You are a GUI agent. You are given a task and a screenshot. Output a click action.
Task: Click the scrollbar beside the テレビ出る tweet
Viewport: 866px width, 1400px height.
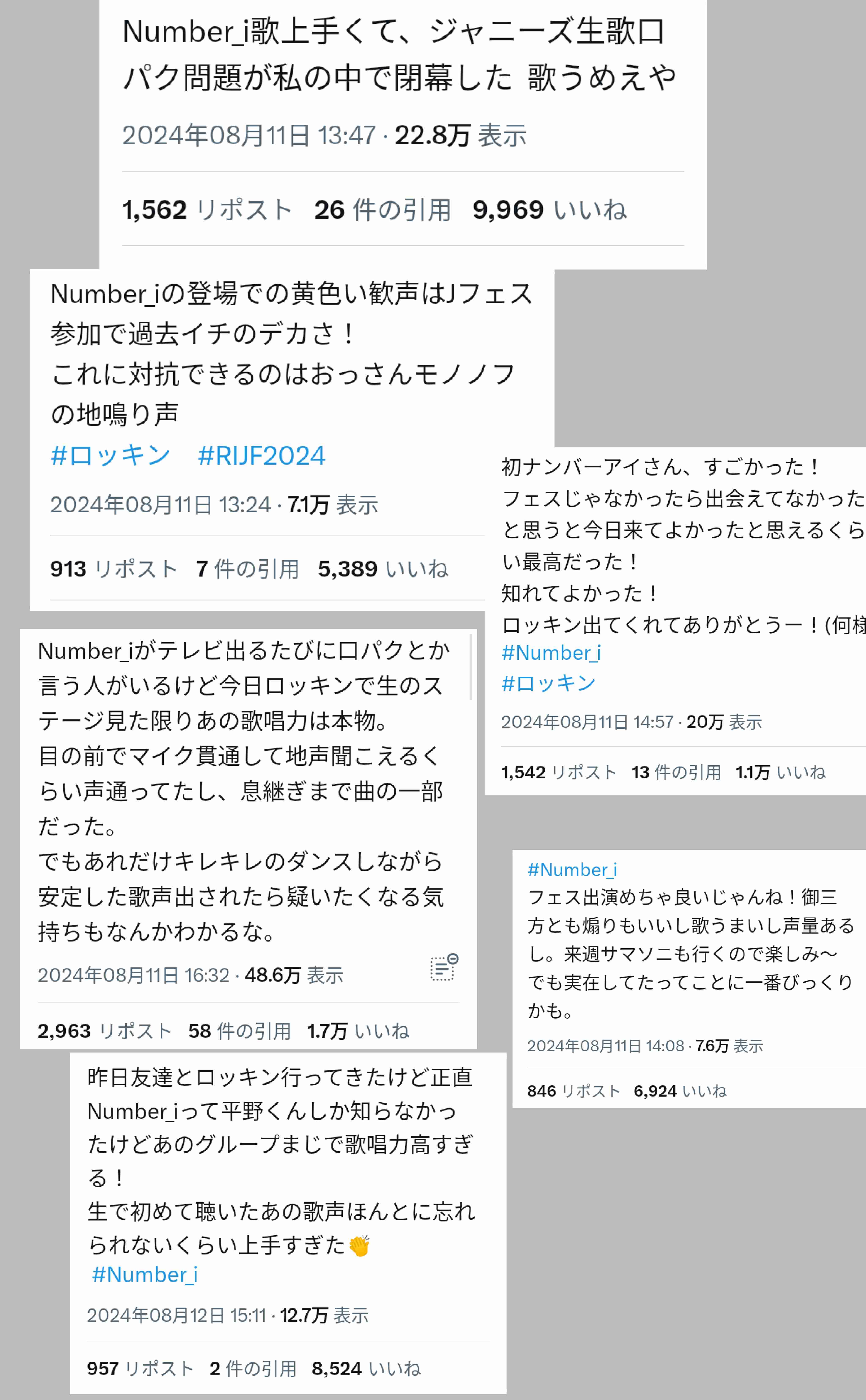coord(471,667)
